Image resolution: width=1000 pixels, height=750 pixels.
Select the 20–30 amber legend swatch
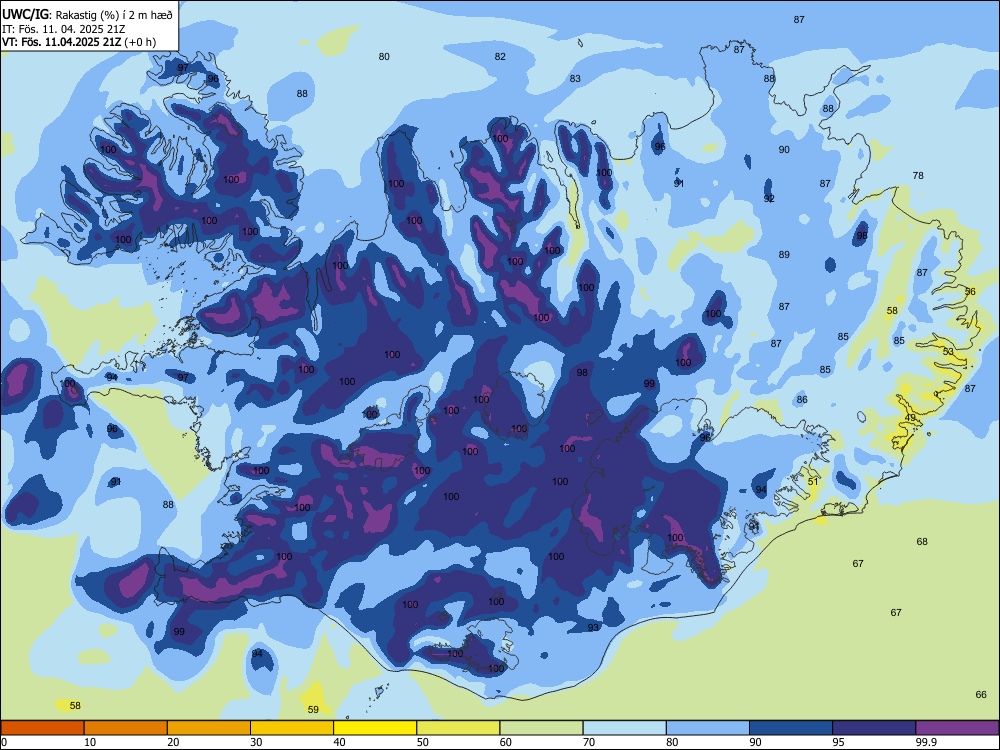209,728
